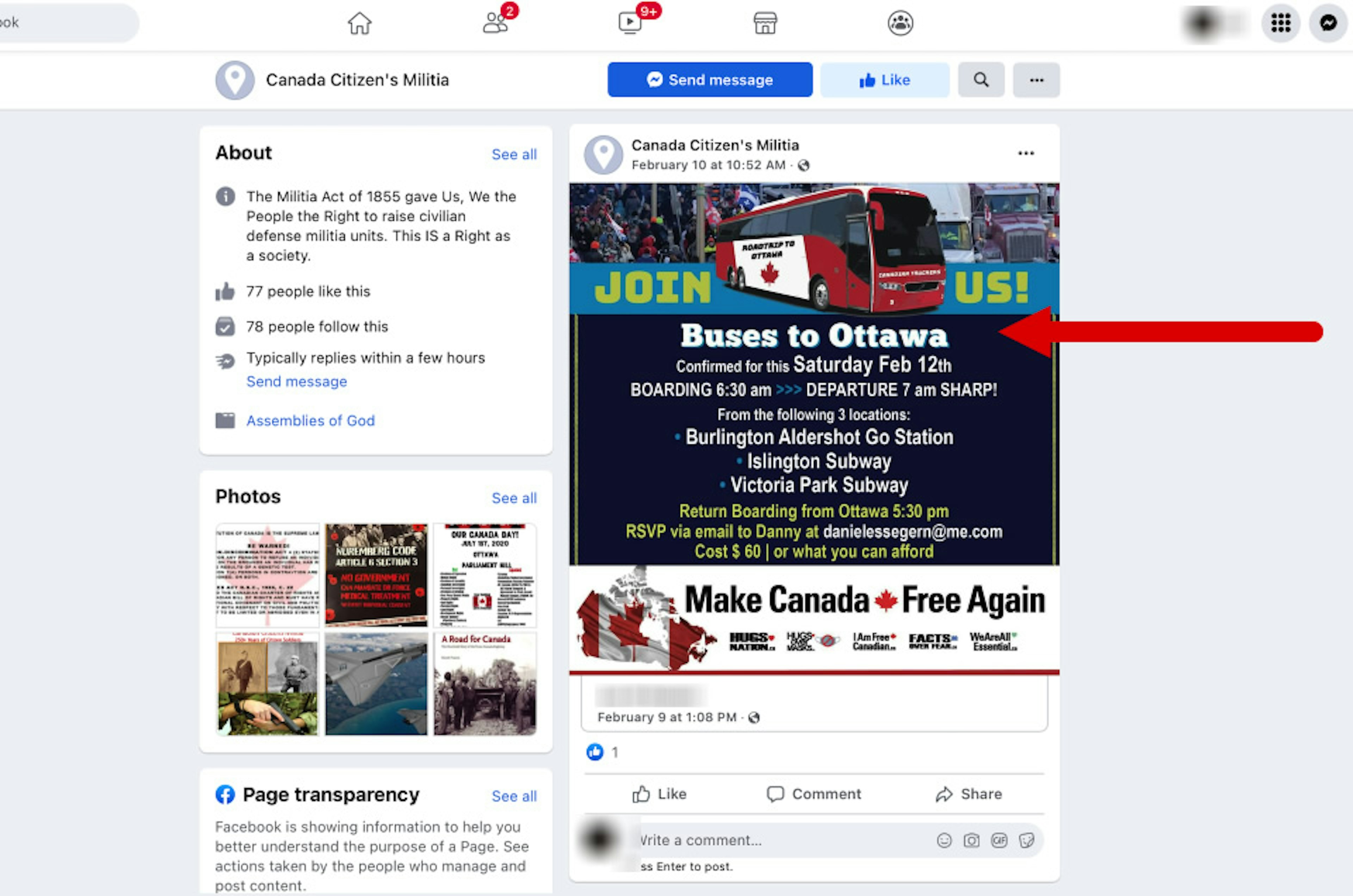Open the post's three-dot options menu
This screenshot has height=896, width=1353.
[x=1026, y=153]
